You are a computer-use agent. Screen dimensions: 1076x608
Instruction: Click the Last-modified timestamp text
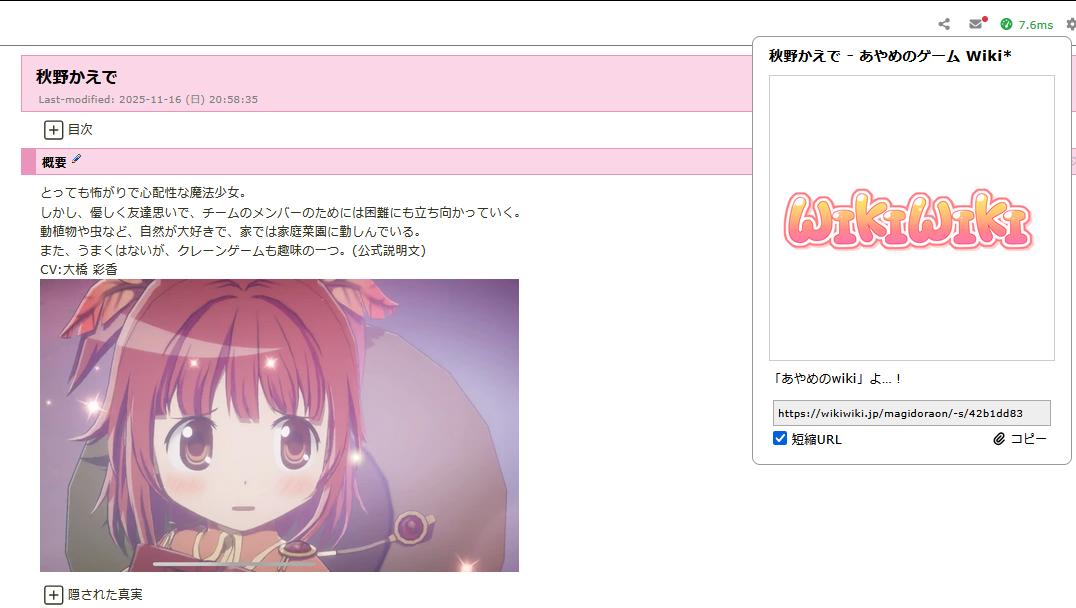148,100
